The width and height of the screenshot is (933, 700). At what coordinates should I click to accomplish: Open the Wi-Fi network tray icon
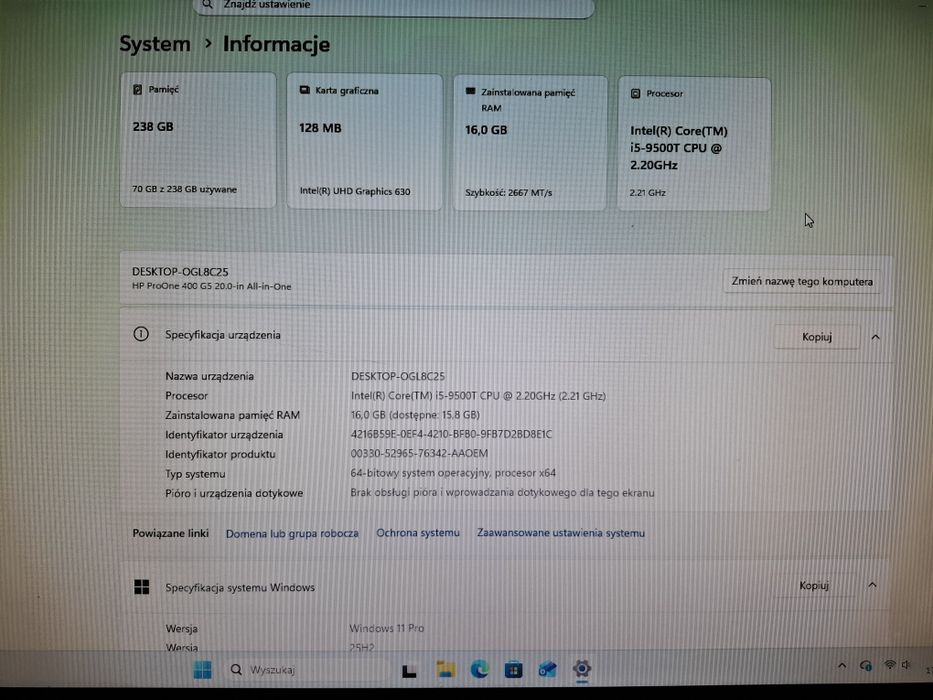tap(890, 665)
